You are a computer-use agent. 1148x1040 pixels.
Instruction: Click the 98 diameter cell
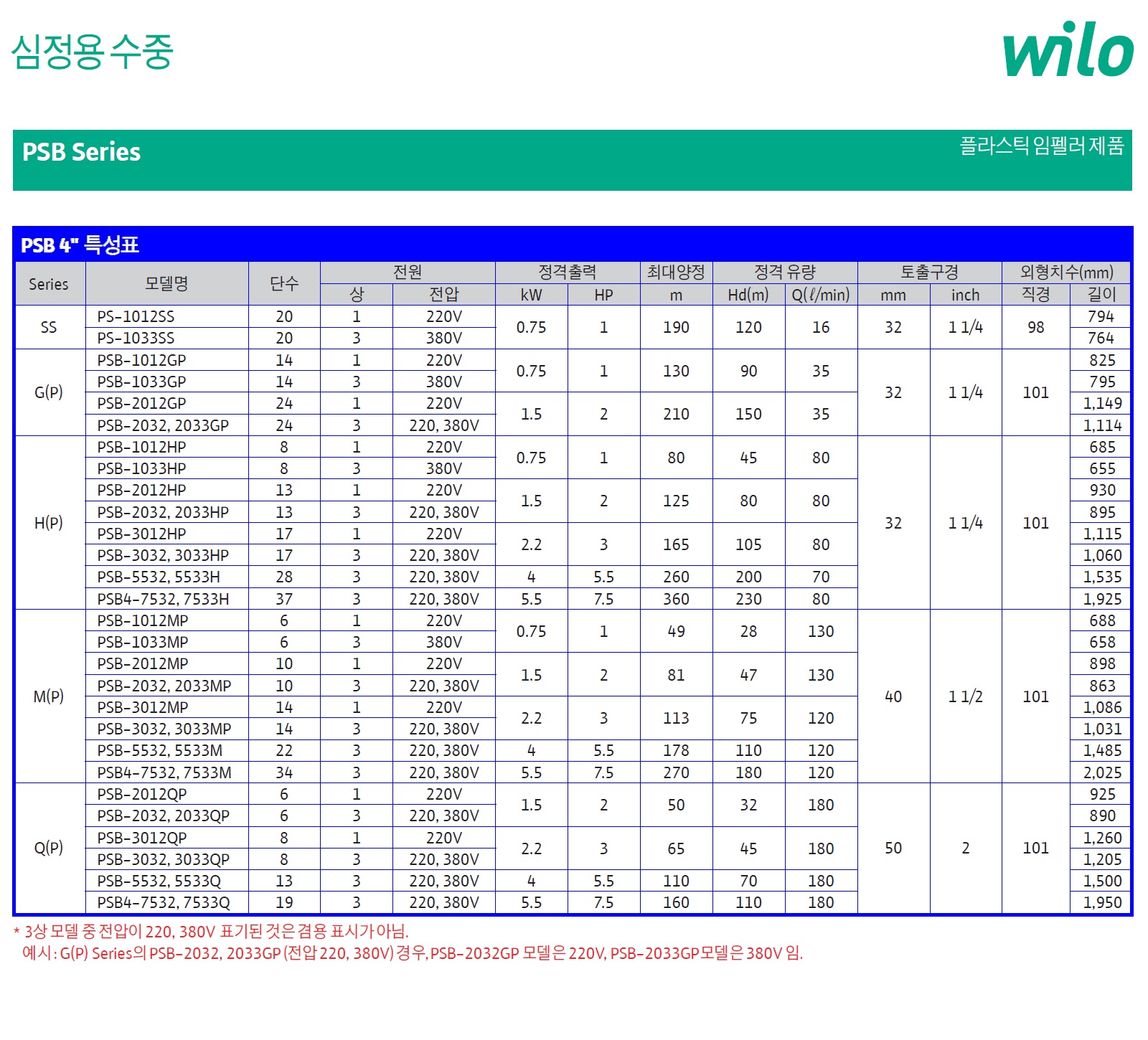[x=1035, y=327]
